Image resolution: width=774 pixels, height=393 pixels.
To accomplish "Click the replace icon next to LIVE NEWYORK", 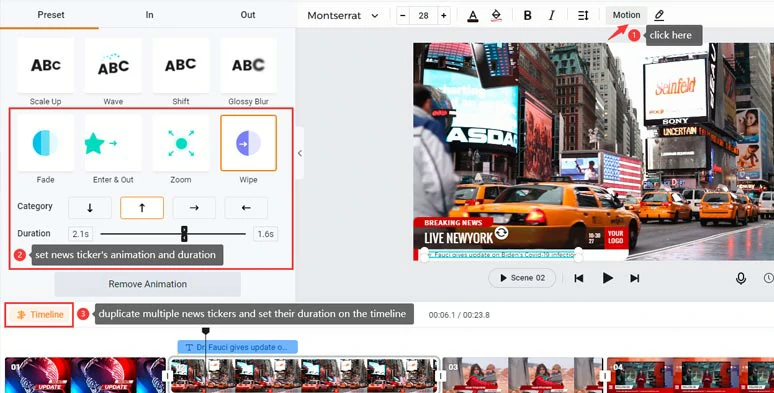I will [501, 233].
